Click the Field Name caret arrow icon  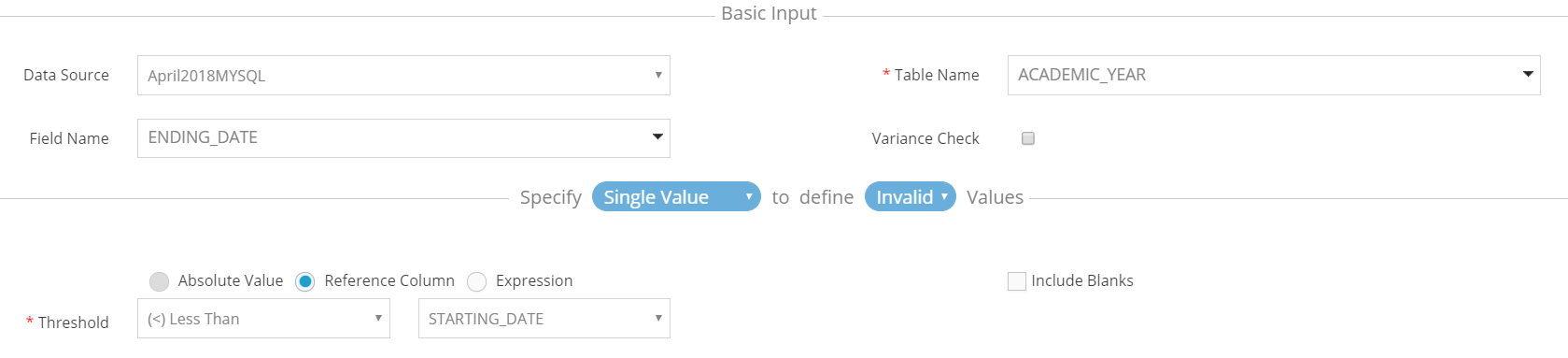click(x=658, y=137)
